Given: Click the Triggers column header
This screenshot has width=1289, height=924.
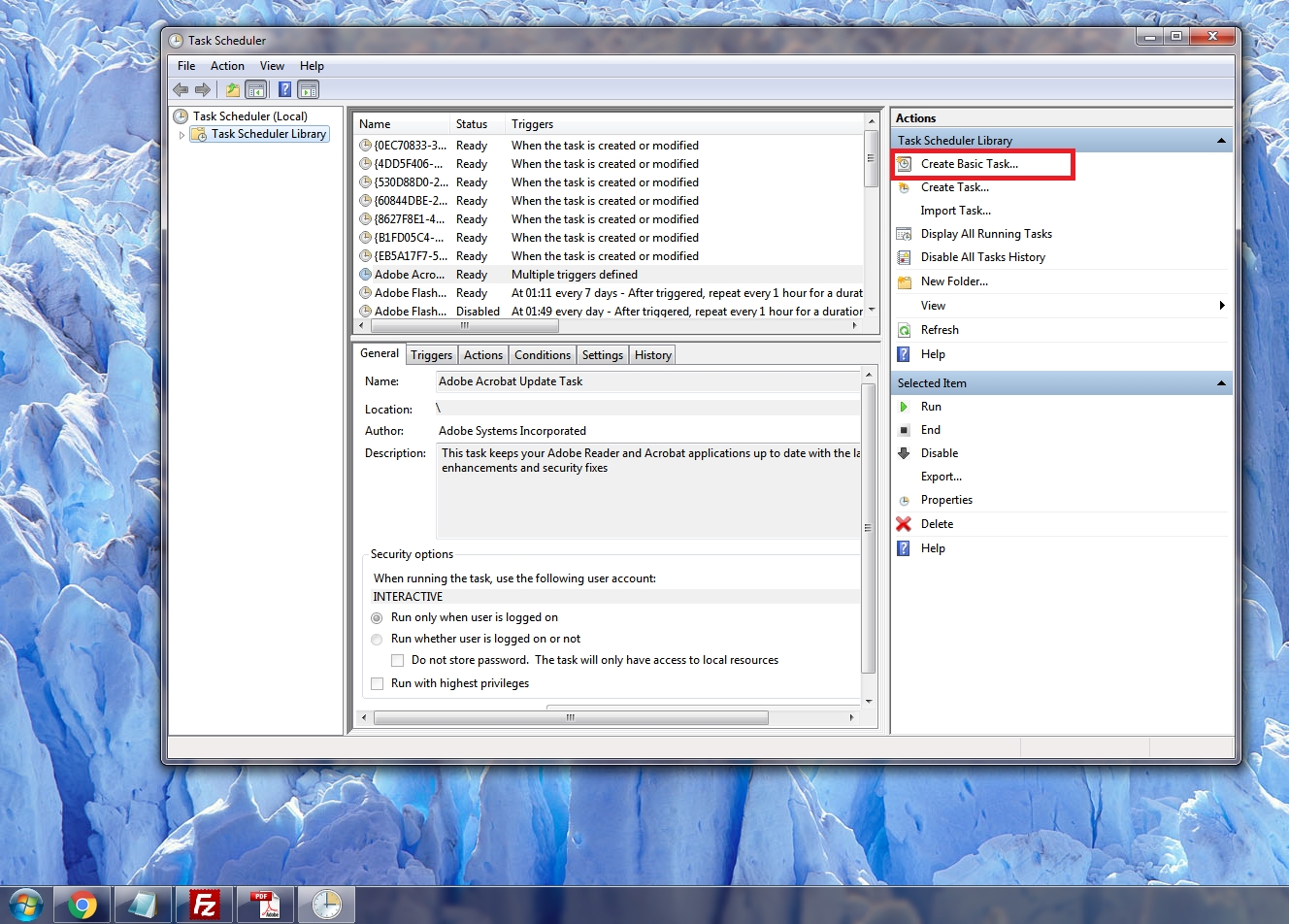Looking at the screenshot, I should pos(684,124).
